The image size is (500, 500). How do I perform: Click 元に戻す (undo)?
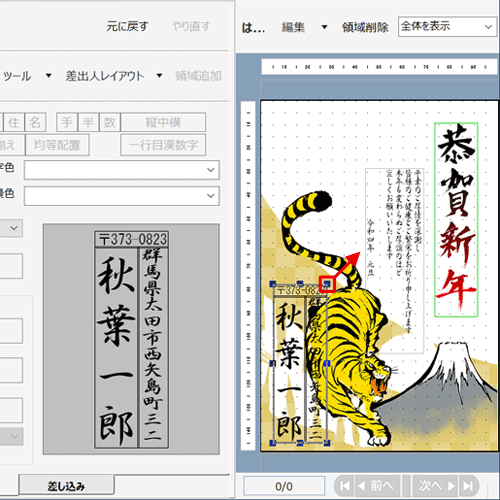127,26
